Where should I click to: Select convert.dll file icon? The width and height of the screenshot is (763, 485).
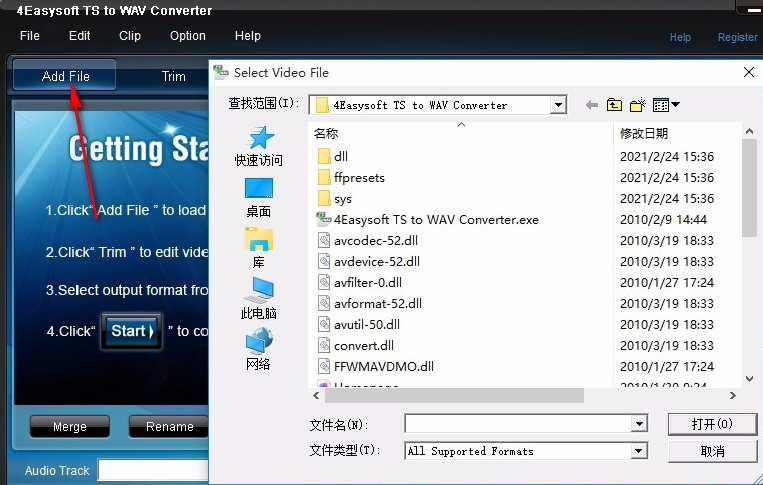tap(324, 345)
